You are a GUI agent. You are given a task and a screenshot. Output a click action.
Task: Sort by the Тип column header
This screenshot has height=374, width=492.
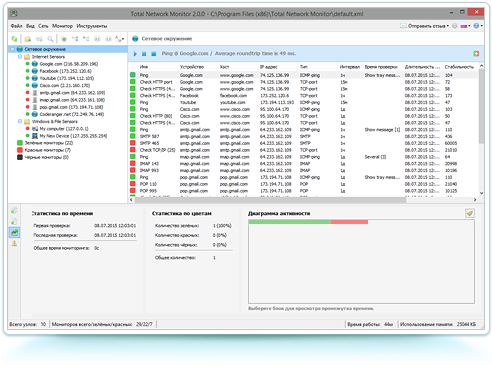(318, 67)
